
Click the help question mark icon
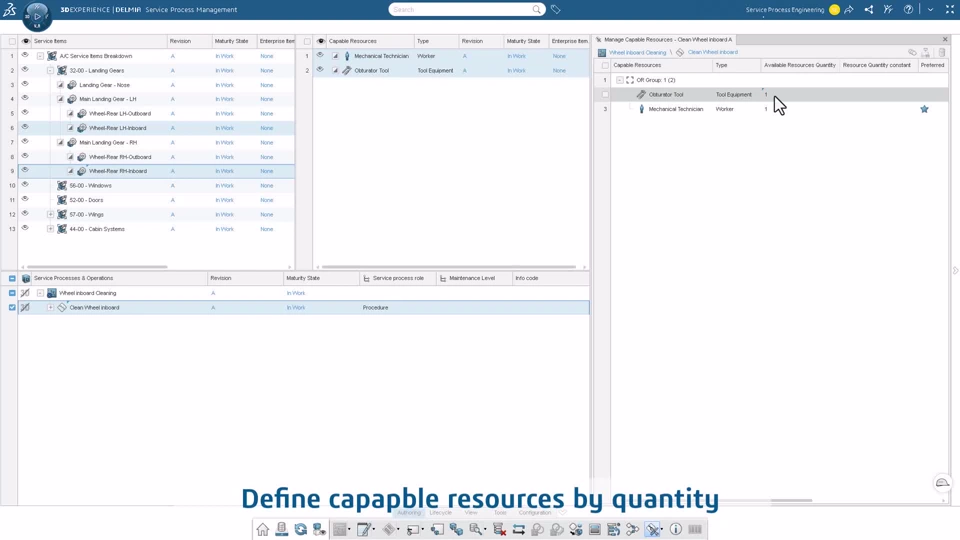(908, 9)
